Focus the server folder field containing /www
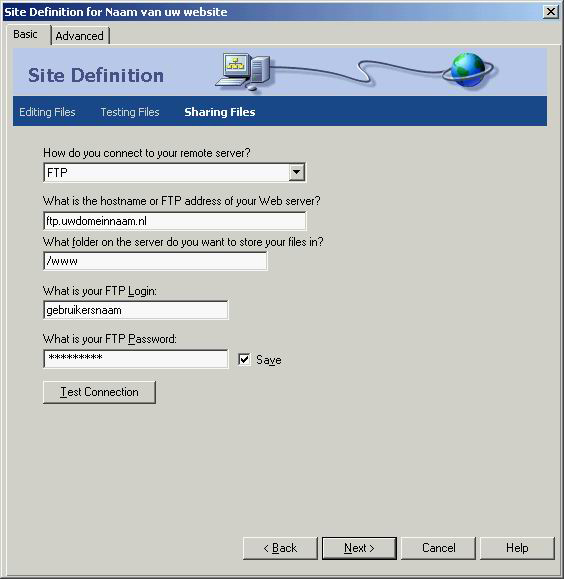The width and height of the screenshot is (564, 579). pos(155,261)
